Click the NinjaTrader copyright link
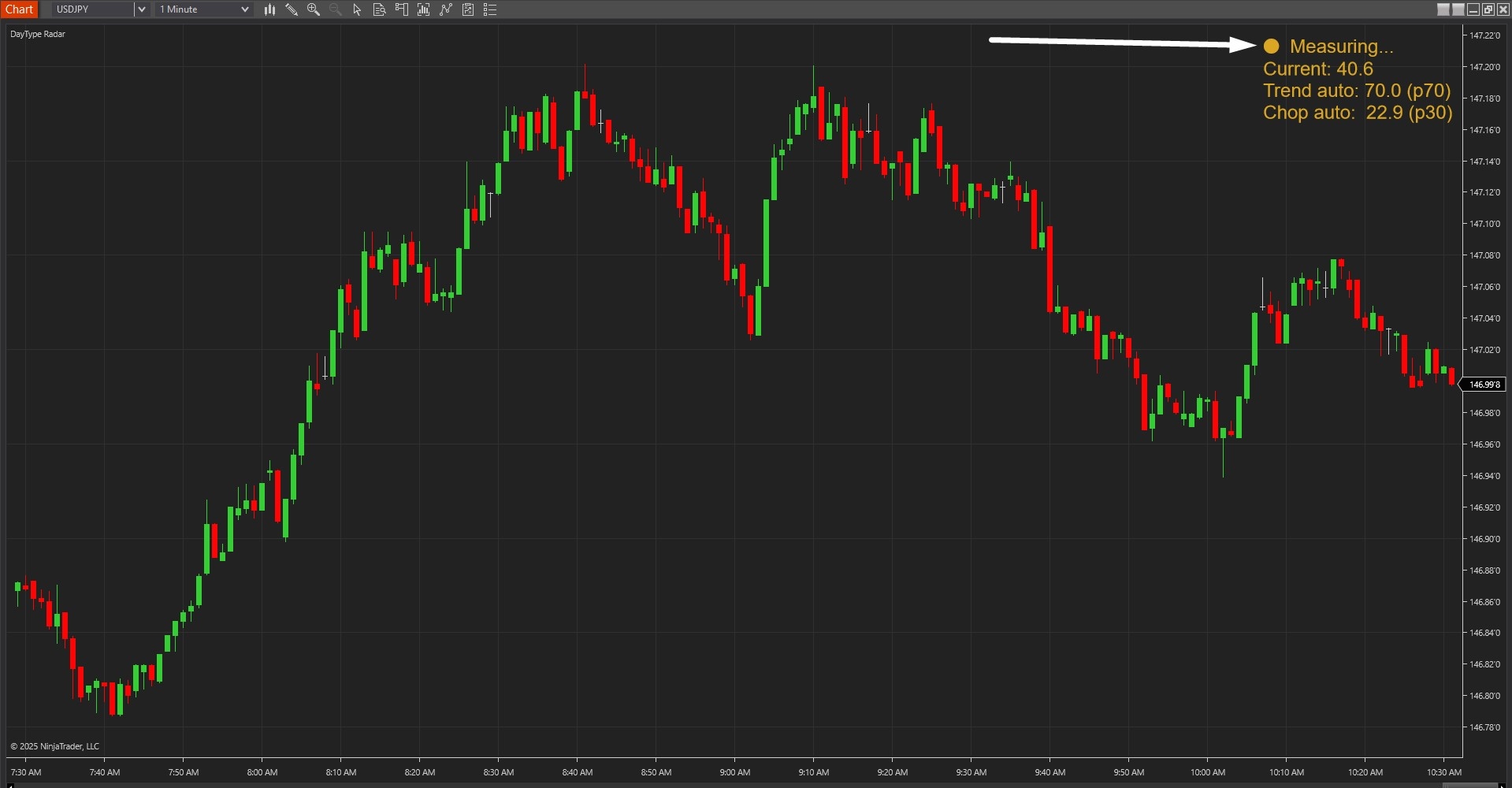 tap(54, 745)
